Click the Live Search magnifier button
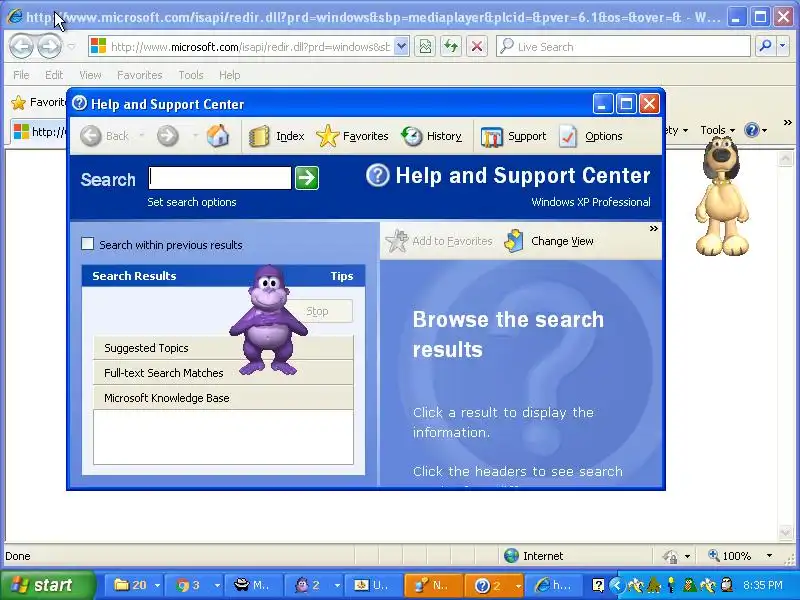Viewport: 800px width, 600px height. [x=765, y=46]
